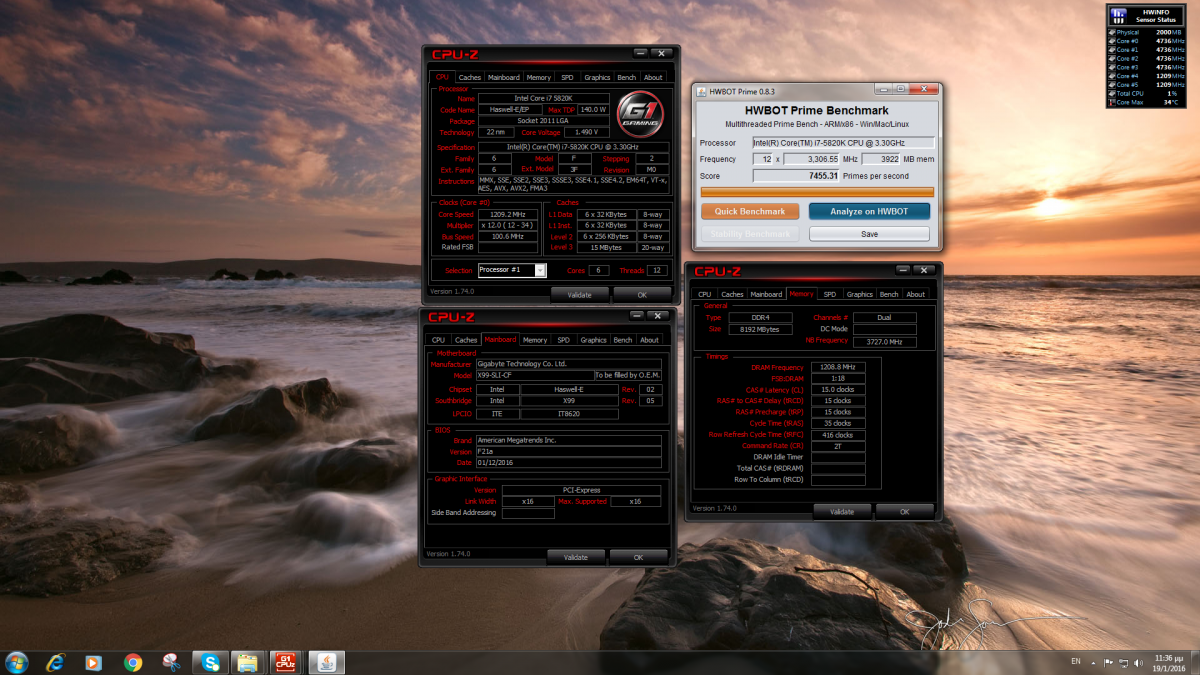This screenshot has width=1200, height=675.
Task: Click the orange HWBOT benchmark progress bar
Action: click(x=817, y=192)
